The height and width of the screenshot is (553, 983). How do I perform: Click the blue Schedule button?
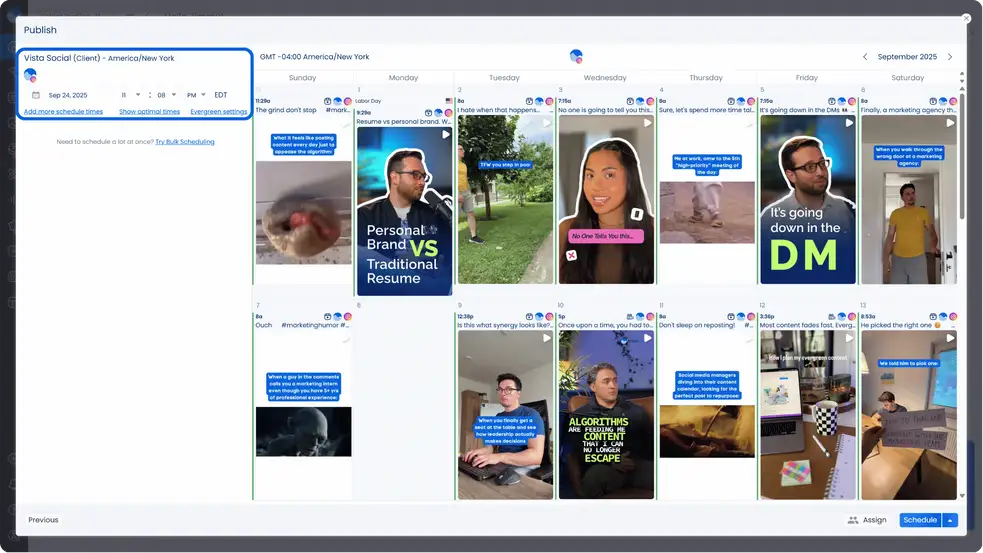(x=920, y=520)
